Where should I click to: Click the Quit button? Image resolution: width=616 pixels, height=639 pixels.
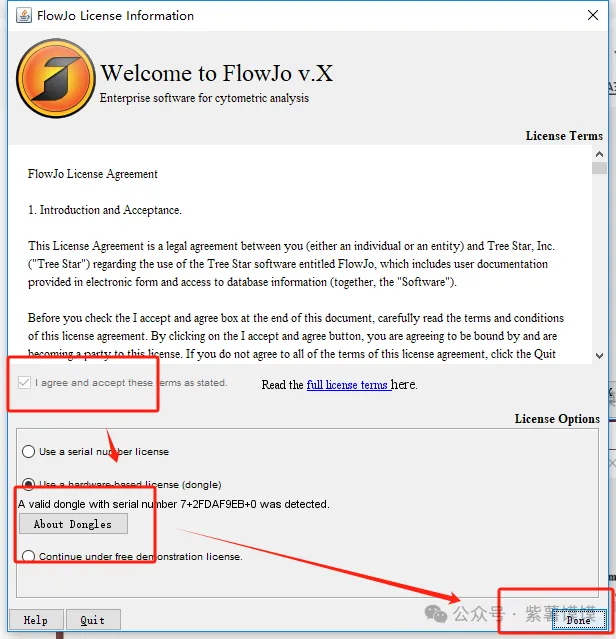[x=93, y=620]
